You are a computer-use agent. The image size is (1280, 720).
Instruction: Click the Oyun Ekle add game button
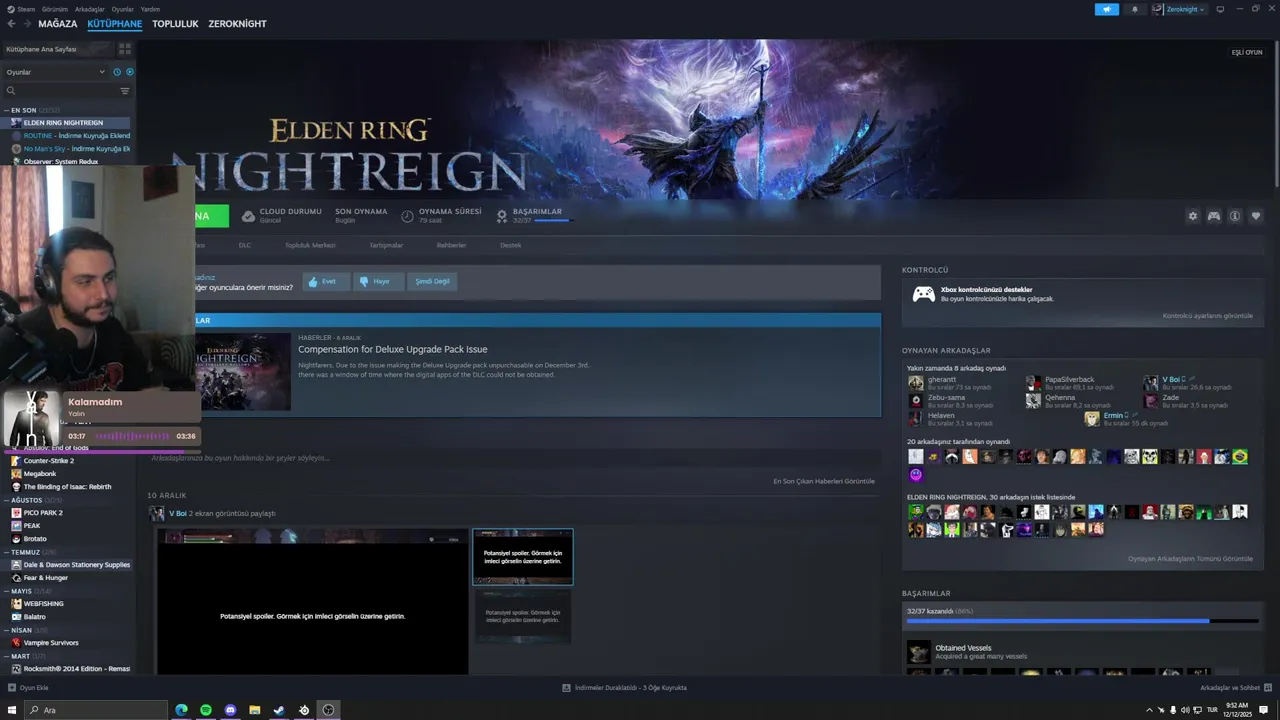(29, 688)
